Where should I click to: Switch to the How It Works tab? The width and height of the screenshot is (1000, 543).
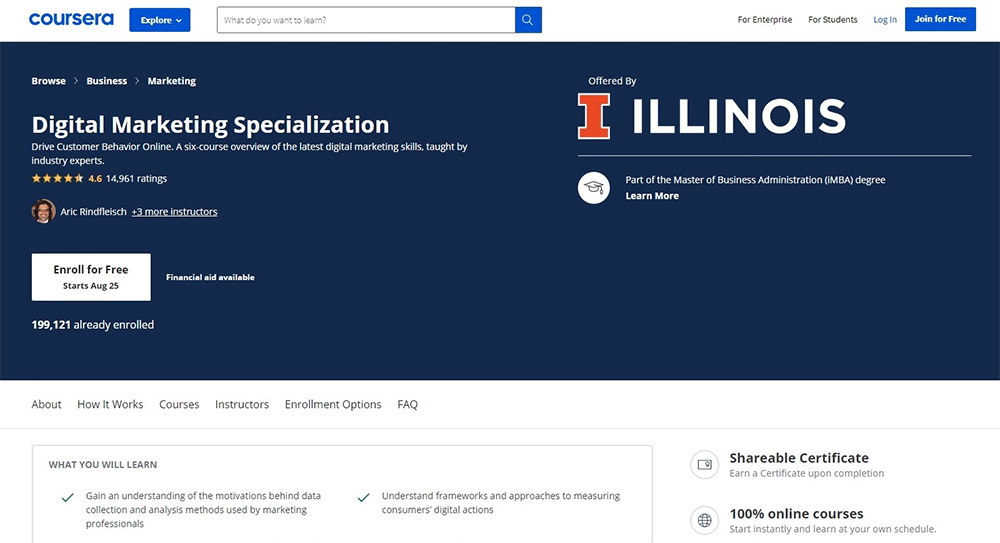(x=110, y=405)
